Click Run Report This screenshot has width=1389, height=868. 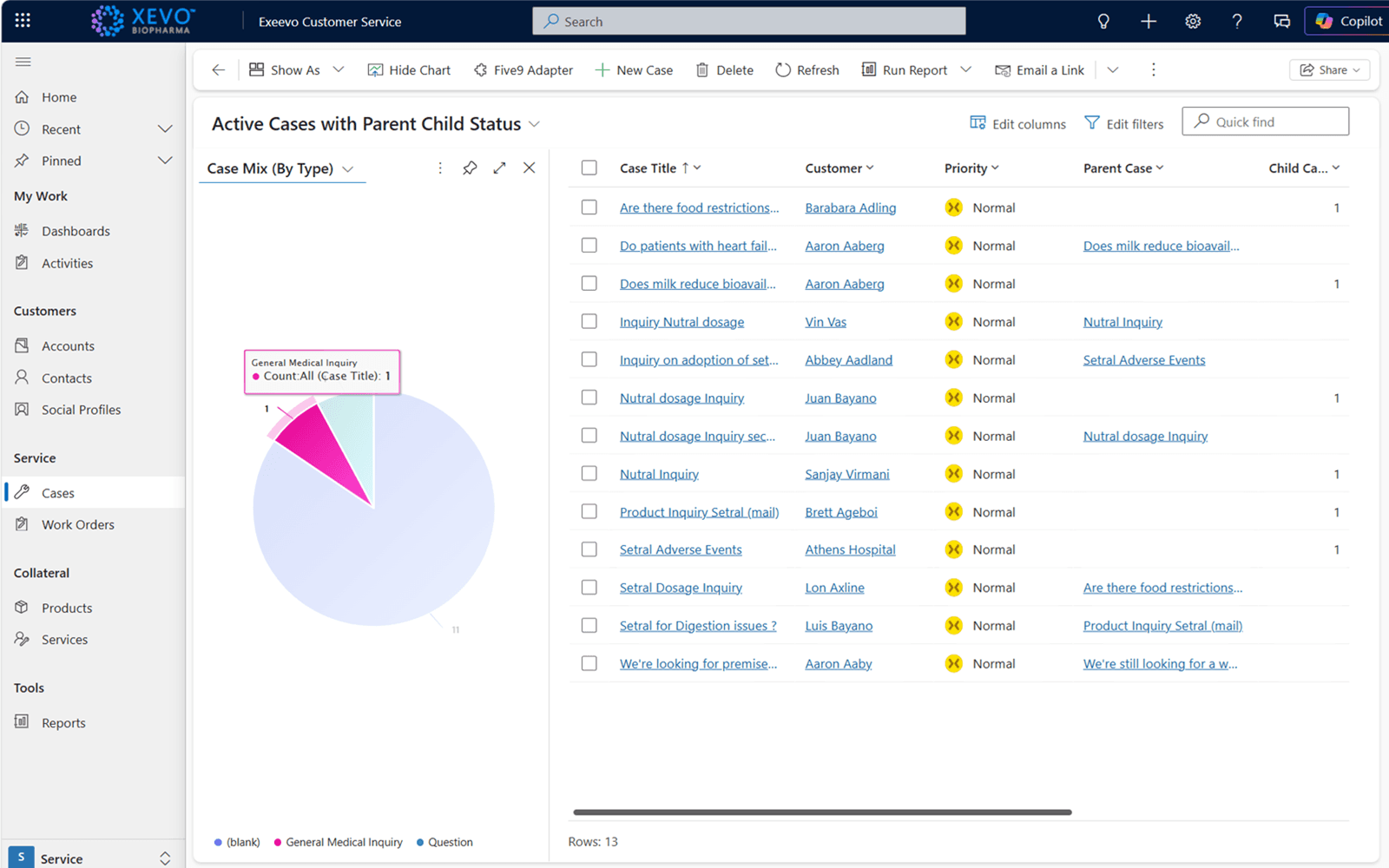tap(905, 70)
